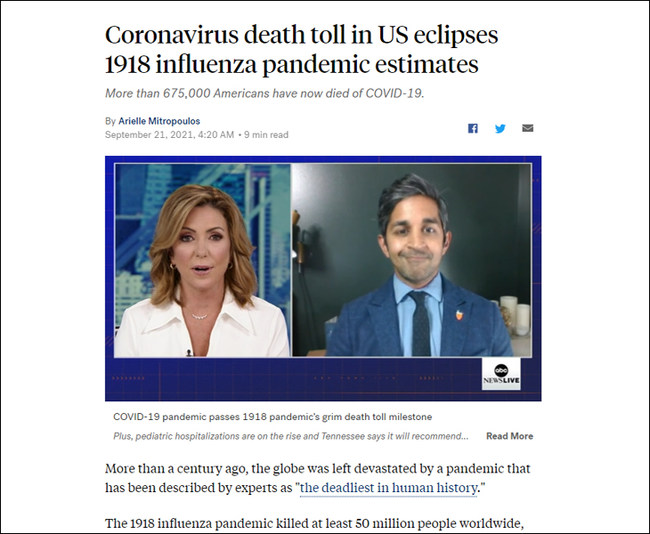This screenshot has width=650, height=534.
Task: Select the truncated pediatric hospitalizations description
Action: click(x=291, y=436)
